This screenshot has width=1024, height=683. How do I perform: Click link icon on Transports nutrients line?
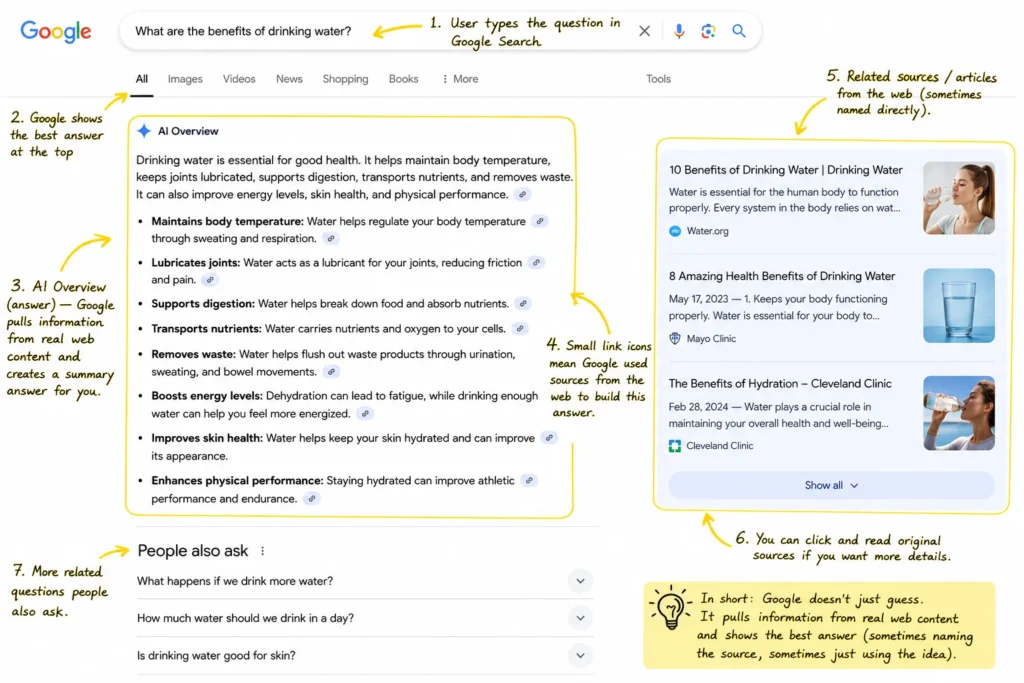tap(520, 328)
